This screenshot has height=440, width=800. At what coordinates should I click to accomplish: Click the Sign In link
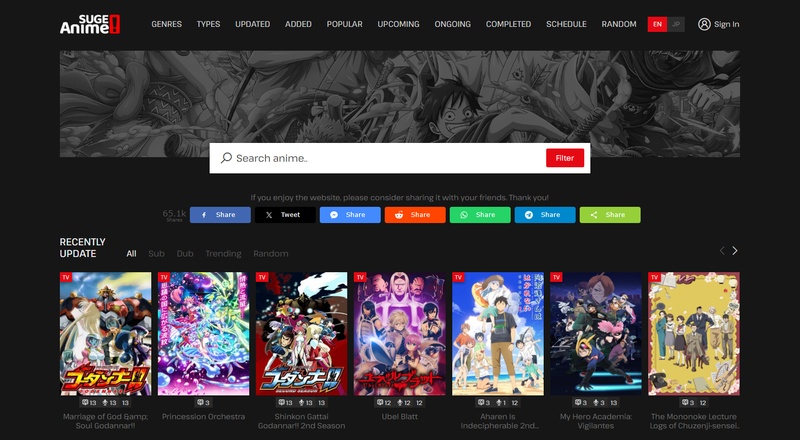727,24
